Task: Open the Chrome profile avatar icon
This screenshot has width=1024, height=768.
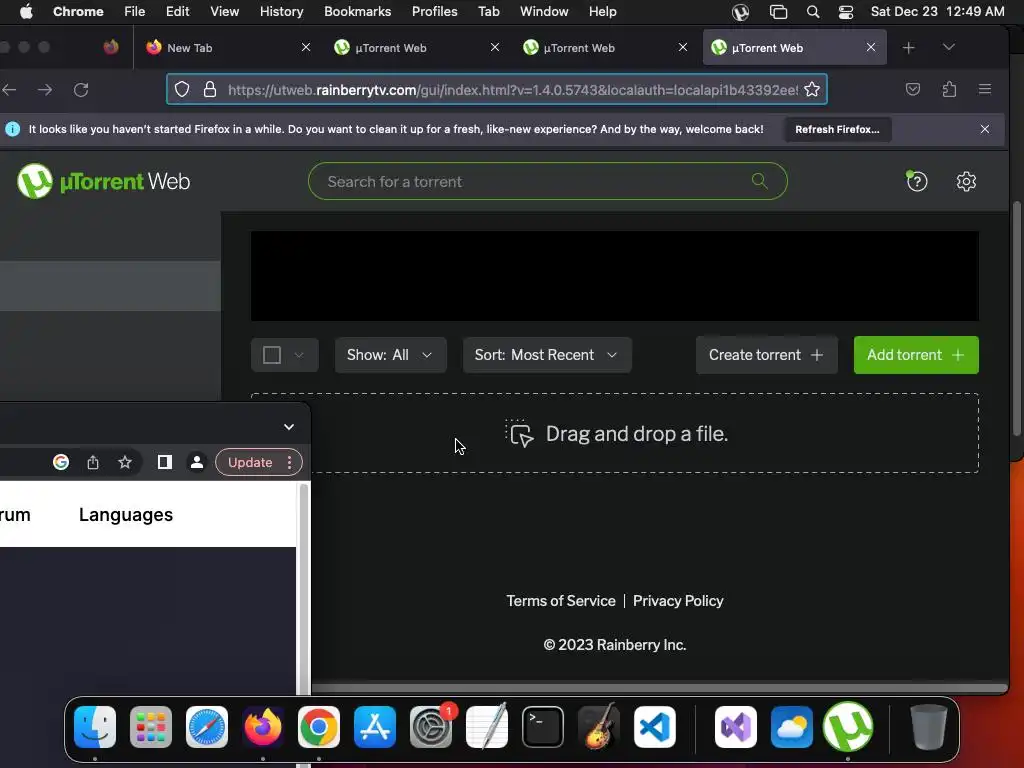Action: [x=197, y=462]
